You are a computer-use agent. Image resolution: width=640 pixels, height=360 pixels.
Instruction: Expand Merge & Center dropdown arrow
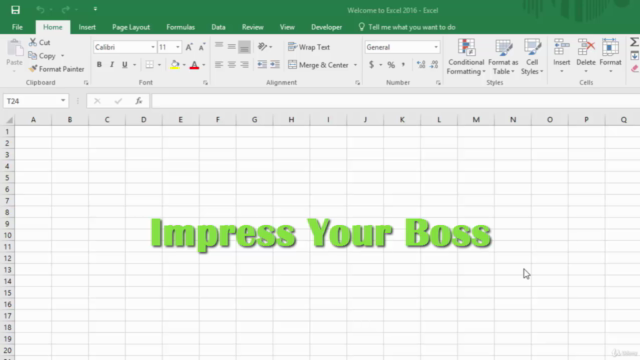(x=355, y=65)
